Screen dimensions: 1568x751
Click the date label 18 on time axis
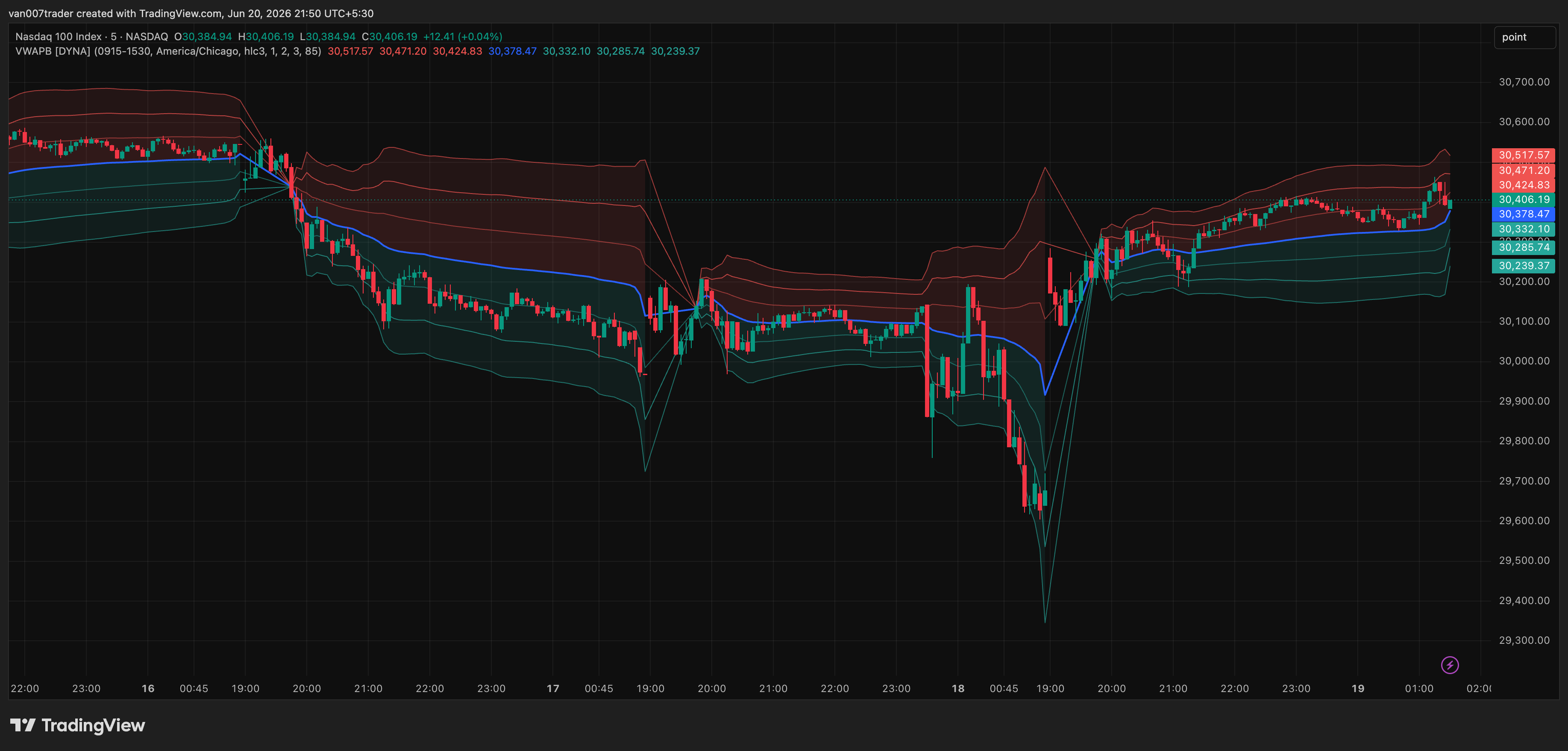tap(958, 688)
